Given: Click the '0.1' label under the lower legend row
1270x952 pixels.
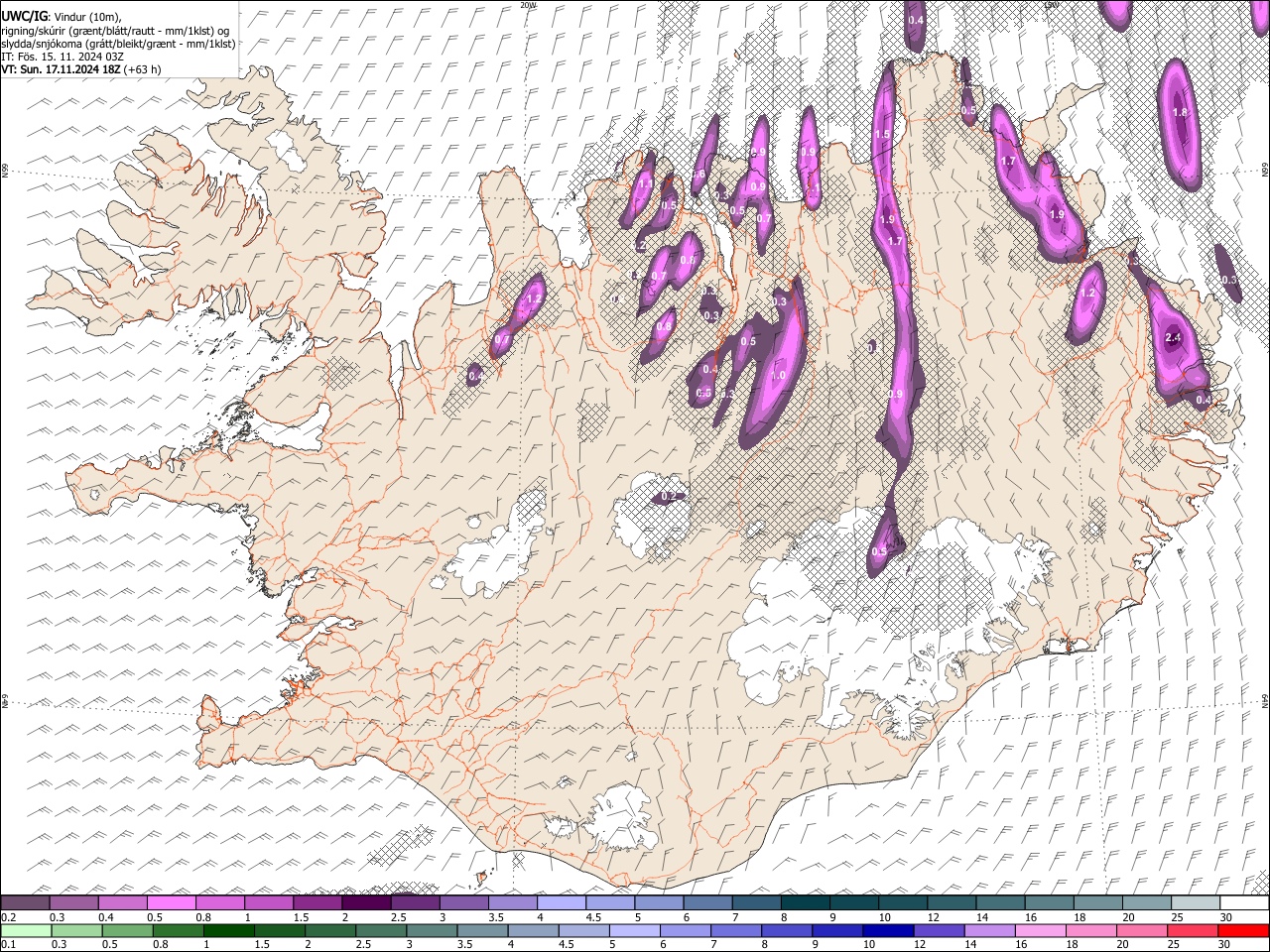Looking at the screenshot, I should coord(7,944).
